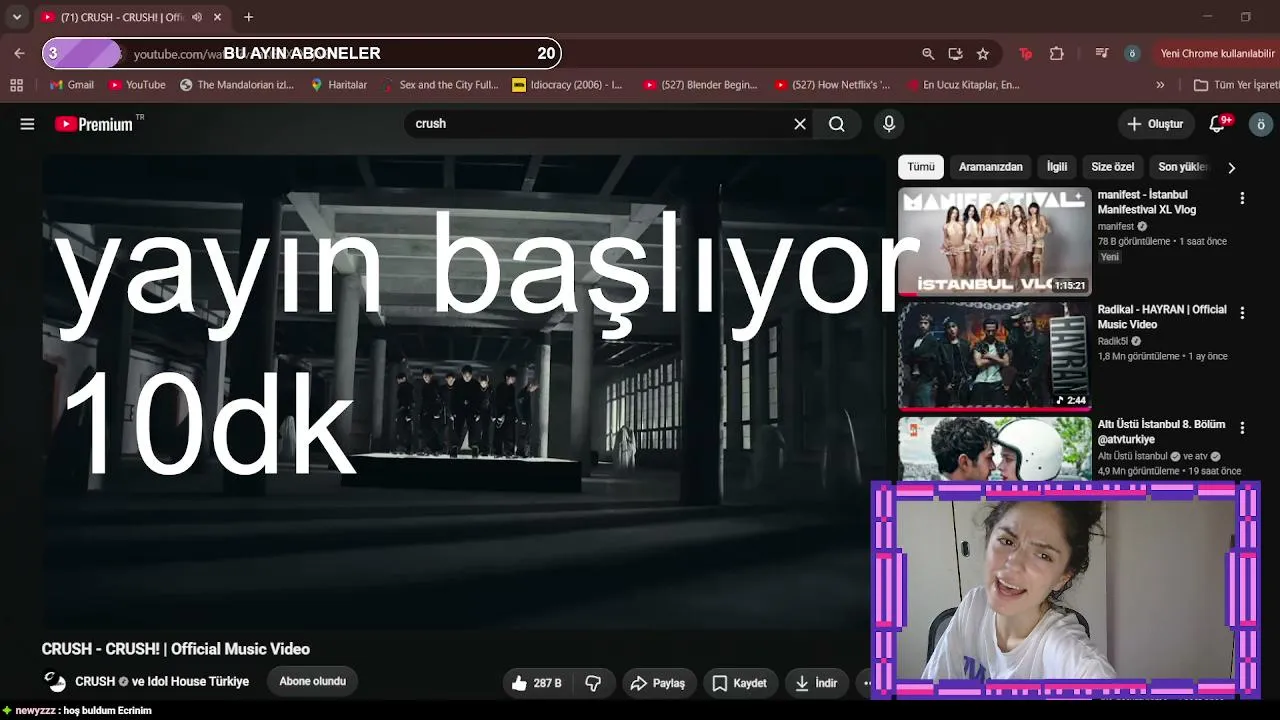
Task: Open the YouTube bookmark
Action: [137, 85]
